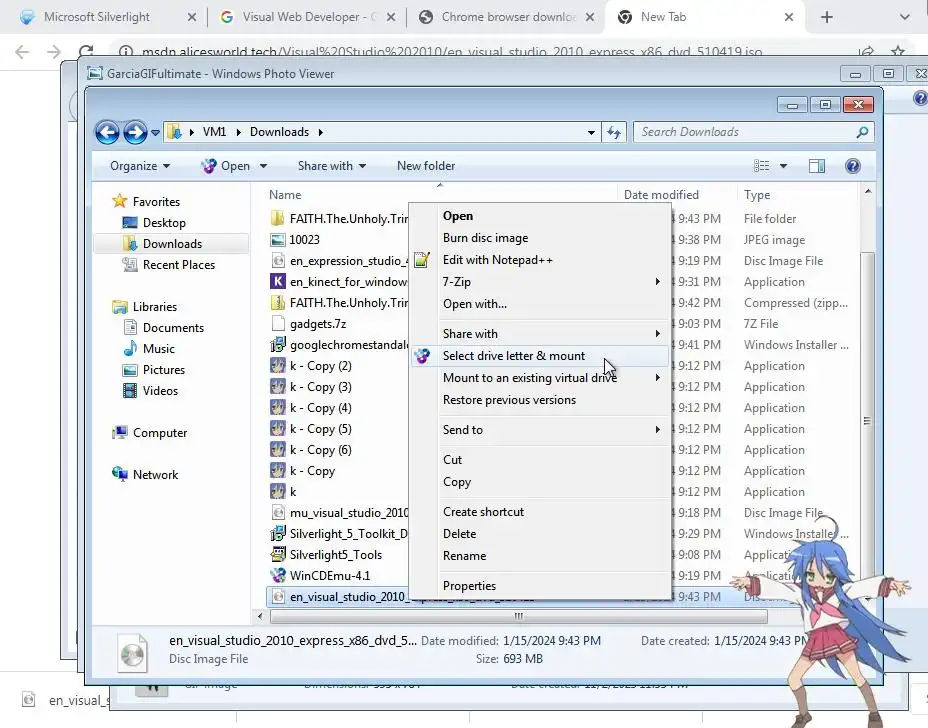Choose Edit with Notepad++

(540, 260)
